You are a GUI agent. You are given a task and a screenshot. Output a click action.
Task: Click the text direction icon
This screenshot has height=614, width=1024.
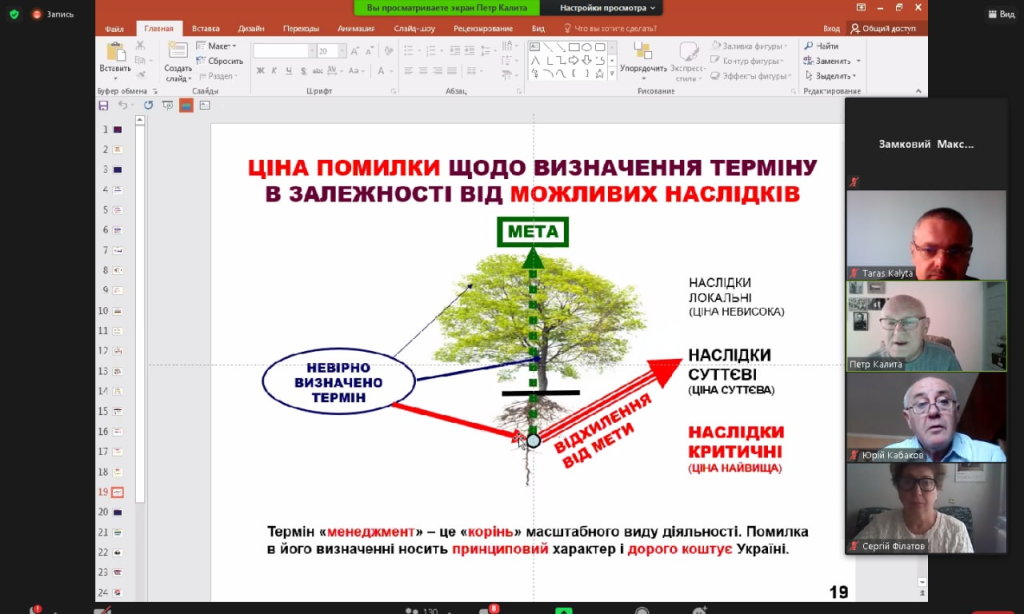(x=508, y=46)
